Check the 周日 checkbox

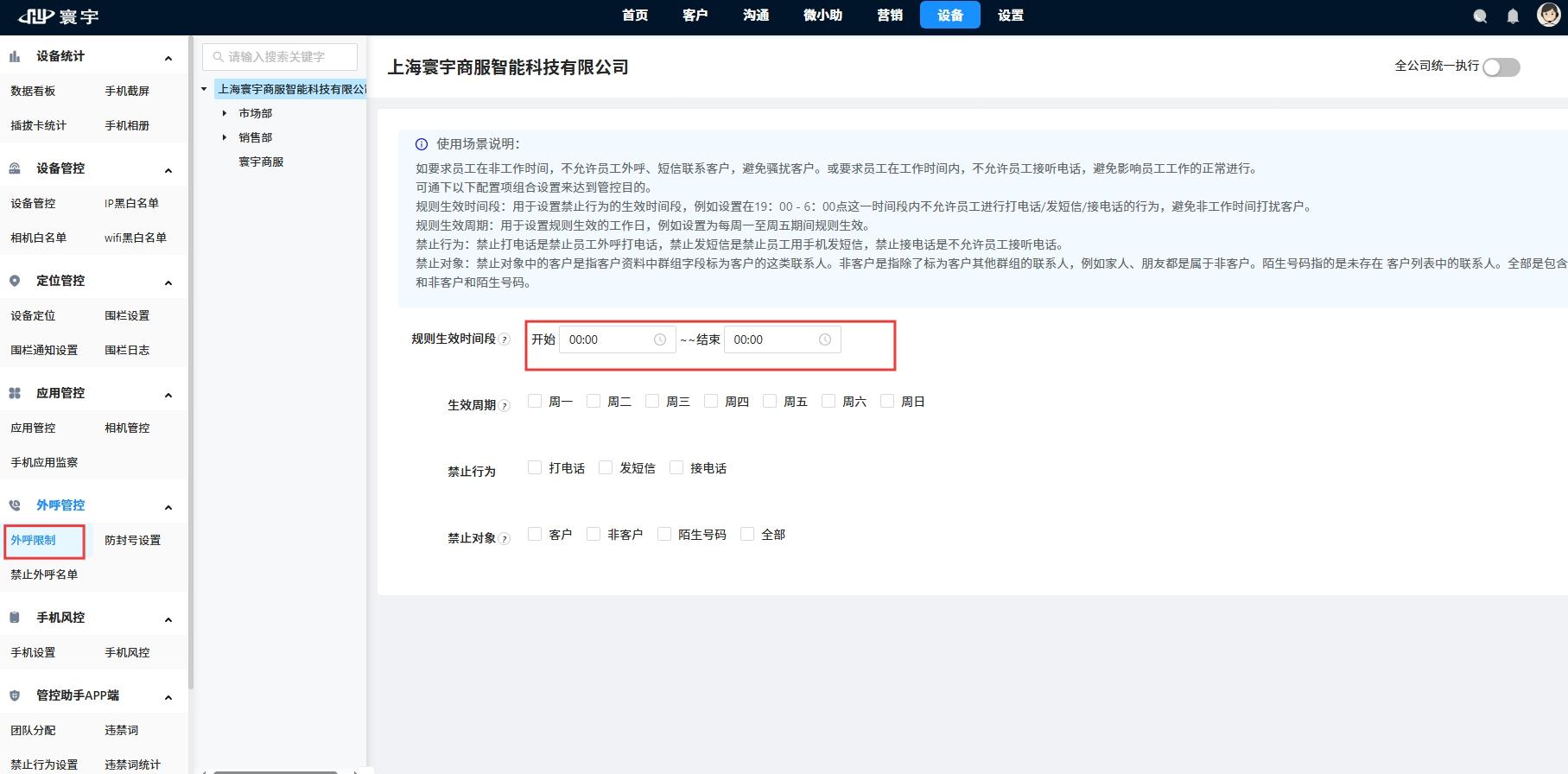click(x=887, y=401)
